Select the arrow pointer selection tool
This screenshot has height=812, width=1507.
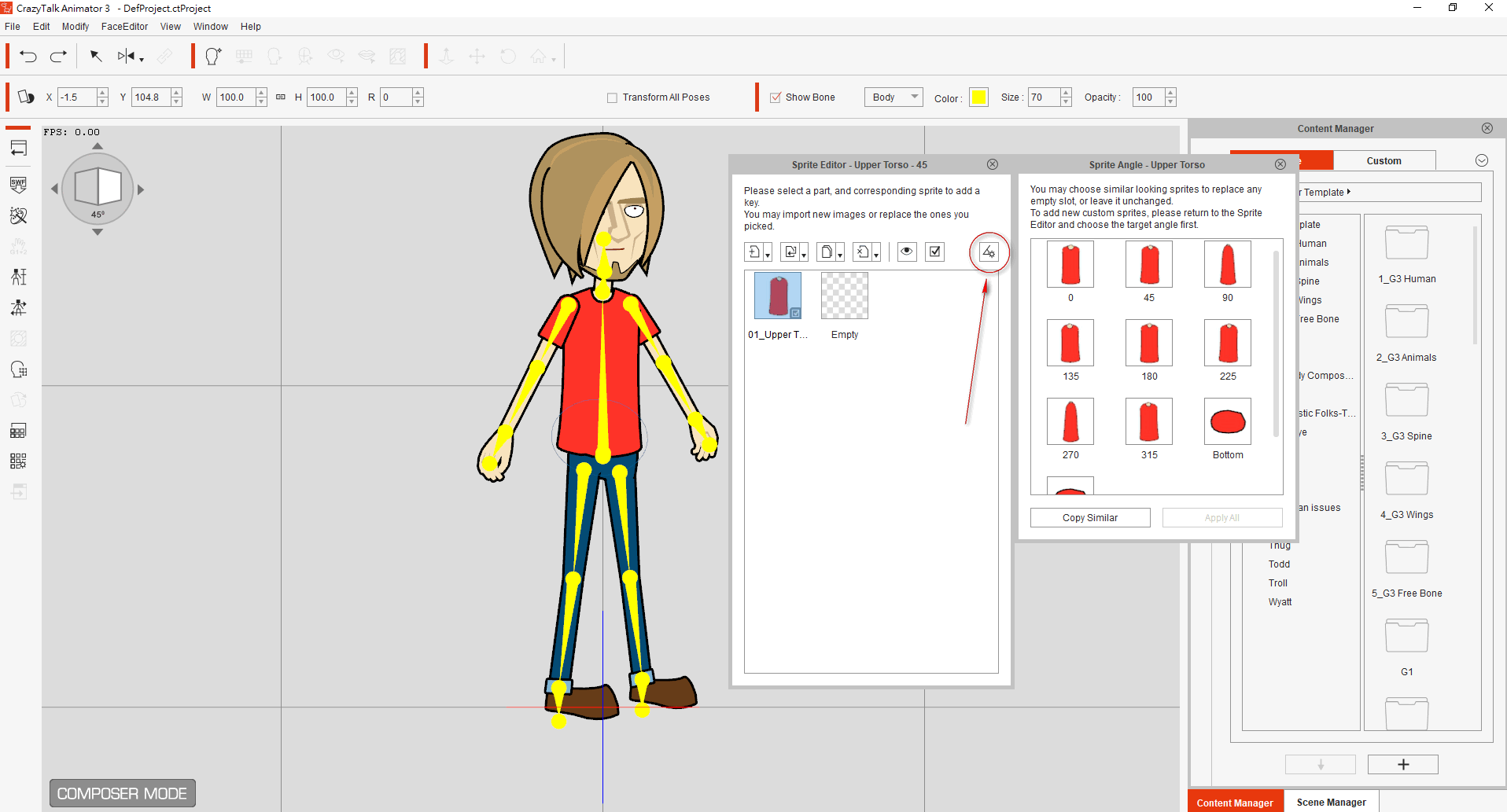pyautogui.click(x=96, y=56)
